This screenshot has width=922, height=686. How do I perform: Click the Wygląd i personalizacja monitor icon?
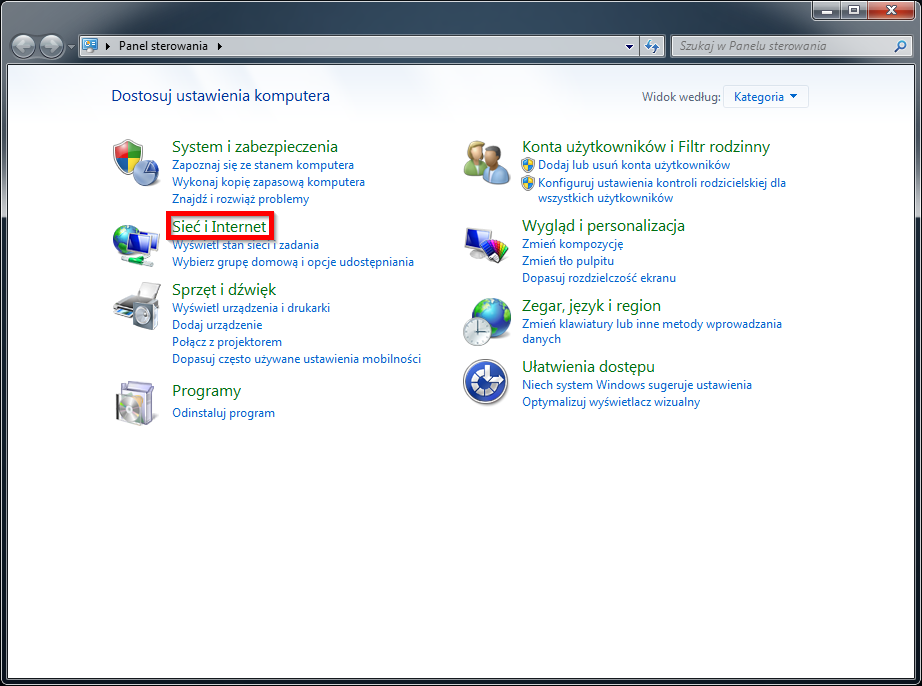486,243
